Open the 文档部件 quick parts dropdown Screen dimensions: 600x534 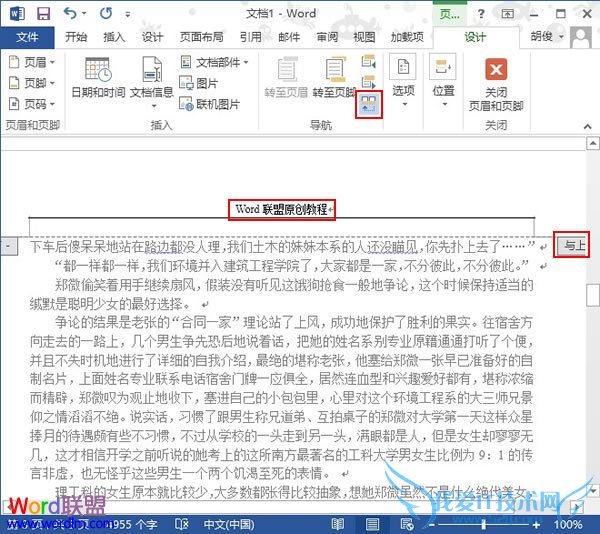tap(214, 62)
